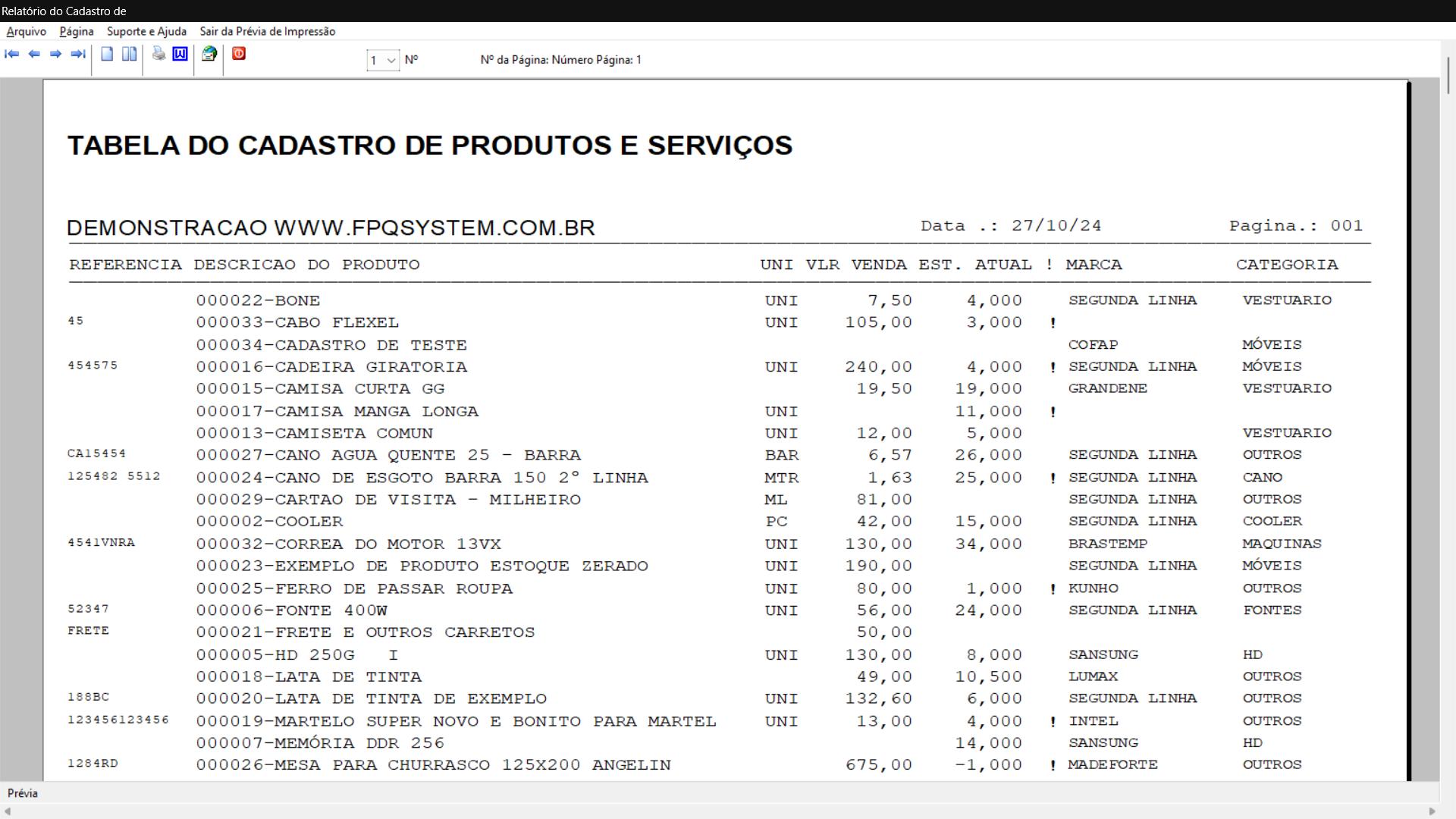Click 000005-HD 250G product text
The height and width of the screenshot is (819, 1456).
pos(297,655)
